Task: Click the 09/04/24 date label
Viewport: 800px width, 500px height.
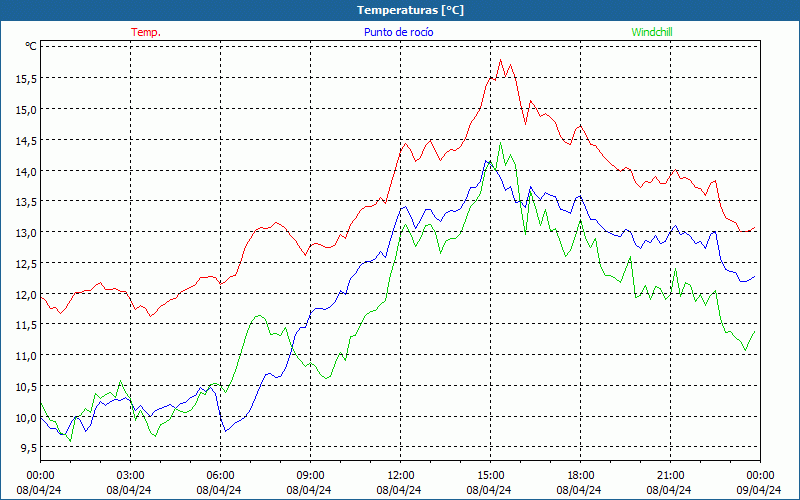Action: click(759, 490)
